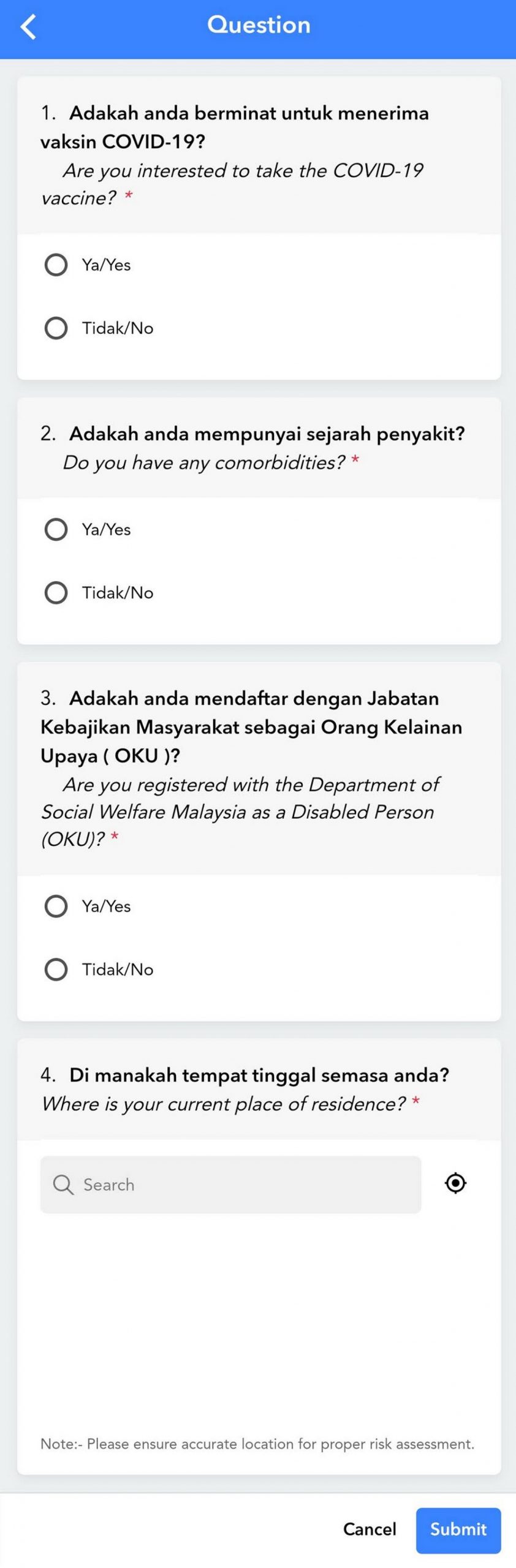
Task: Choose Ya/Yes for comorbidities question
Action: [x=56, y=529]
